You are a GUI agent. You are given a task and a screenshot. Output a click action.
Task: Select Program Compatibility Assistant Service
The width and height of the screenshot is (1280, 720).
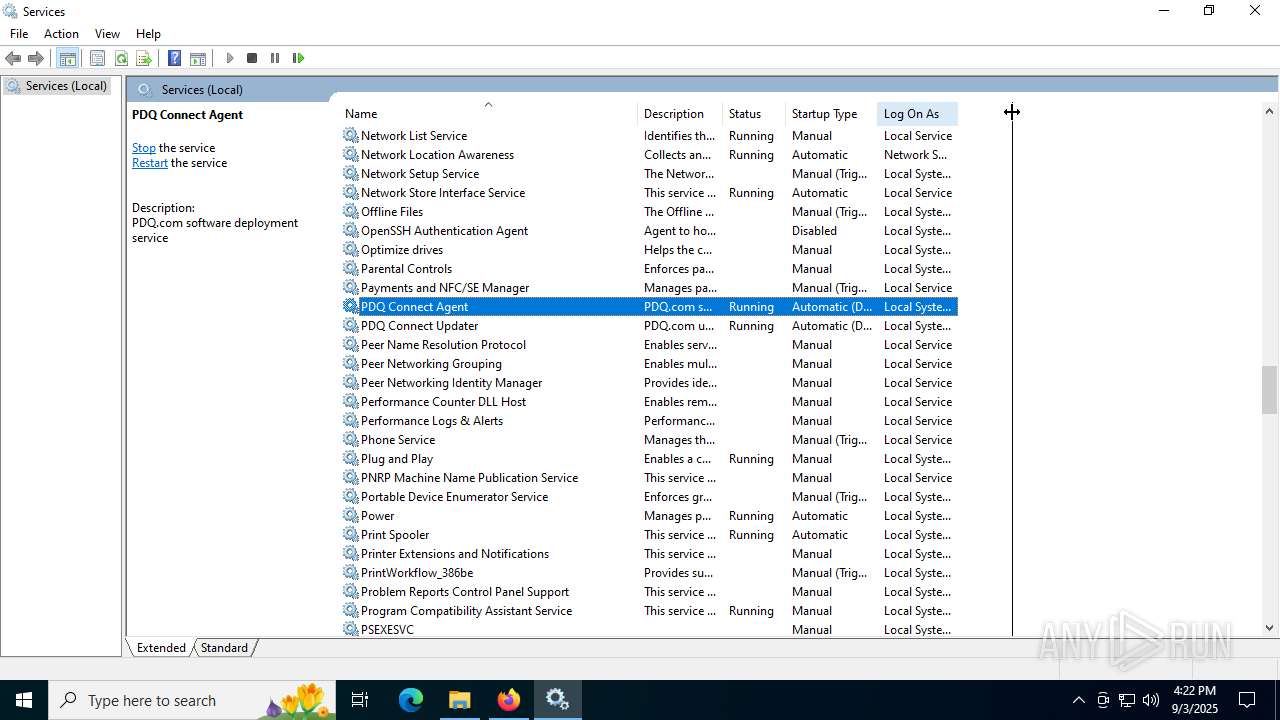649,610
